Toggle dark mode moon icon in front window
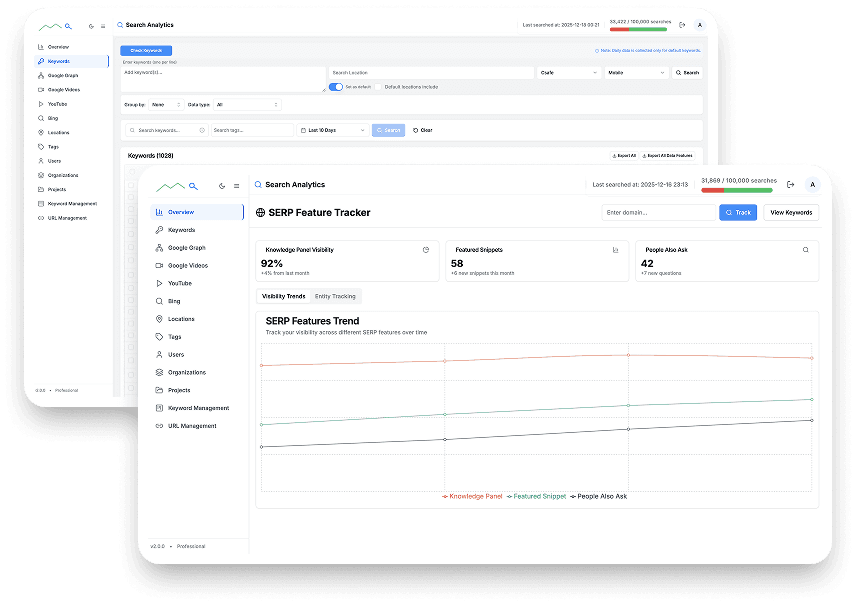 [x=222, y=186]
